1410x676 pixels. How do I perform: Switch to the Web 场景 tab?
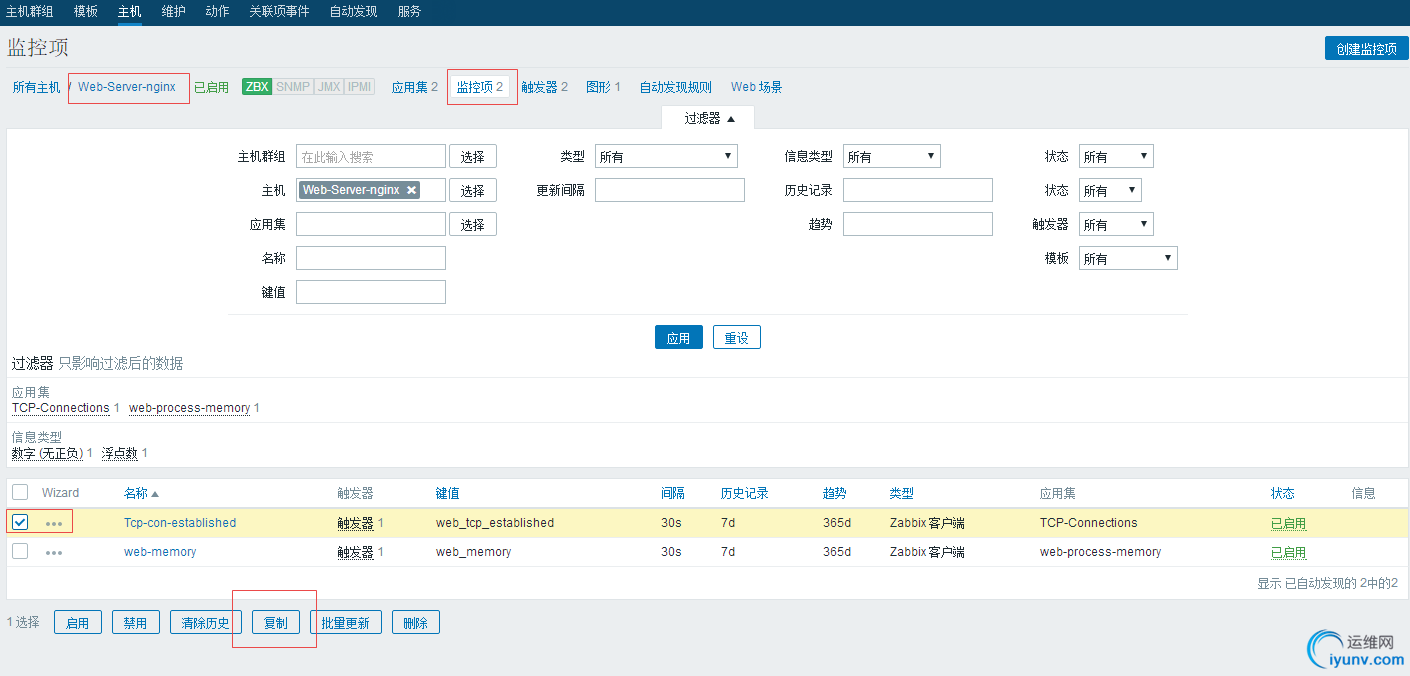pos(756,87)
